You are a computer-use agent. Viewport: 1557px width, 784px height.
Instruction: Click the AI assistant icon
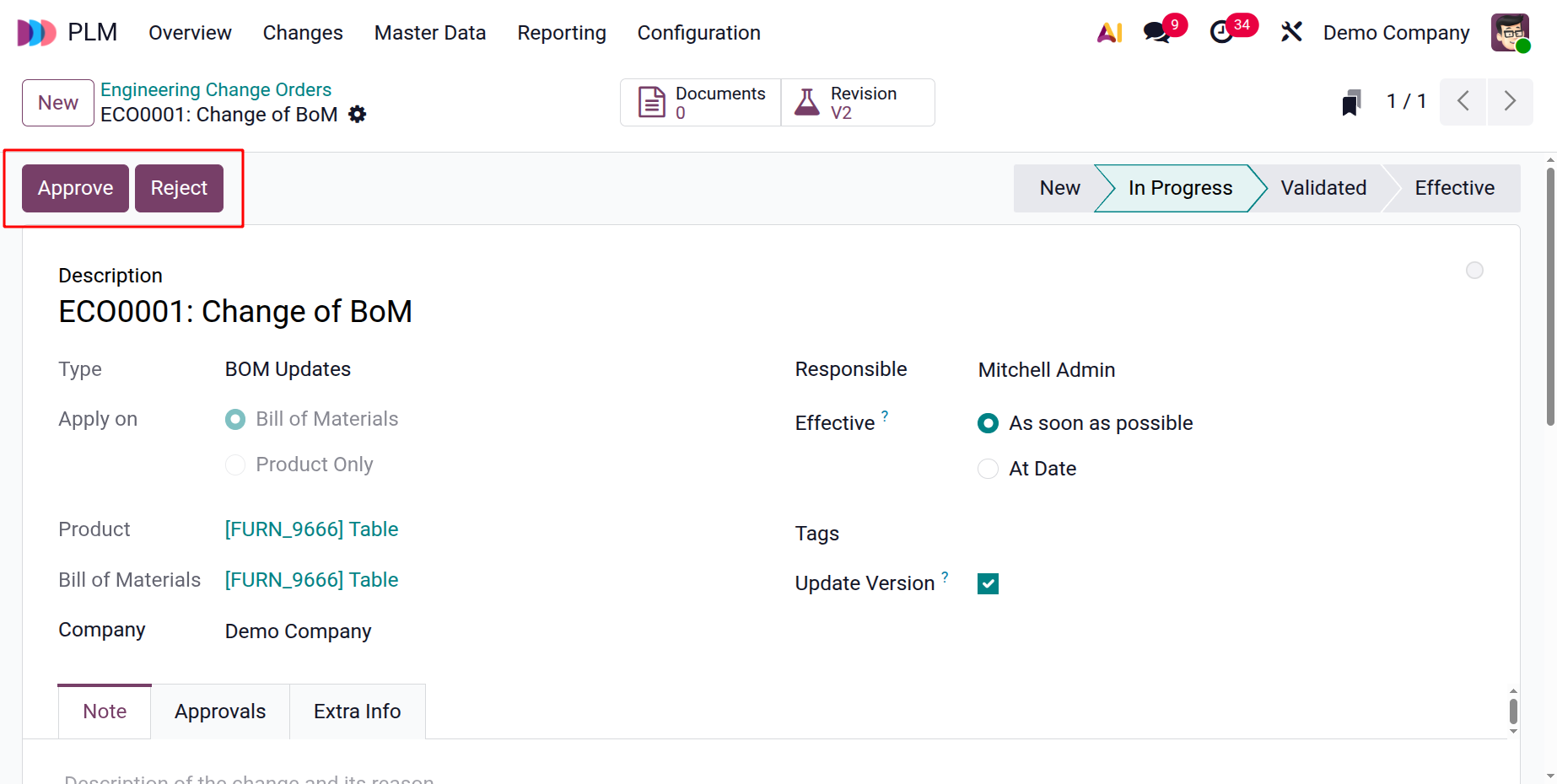coord(1108,32)
